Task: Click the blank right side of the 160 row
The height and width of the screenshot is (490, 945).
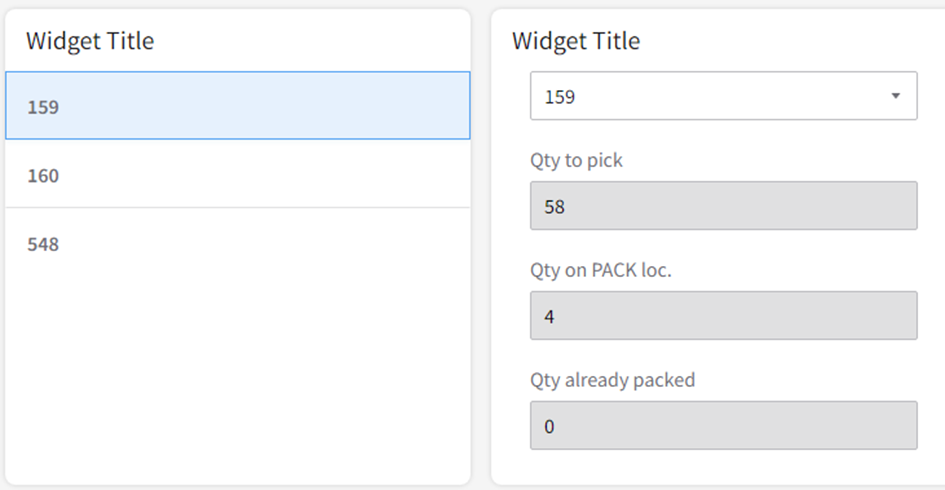Action: [x=380, y=175]
